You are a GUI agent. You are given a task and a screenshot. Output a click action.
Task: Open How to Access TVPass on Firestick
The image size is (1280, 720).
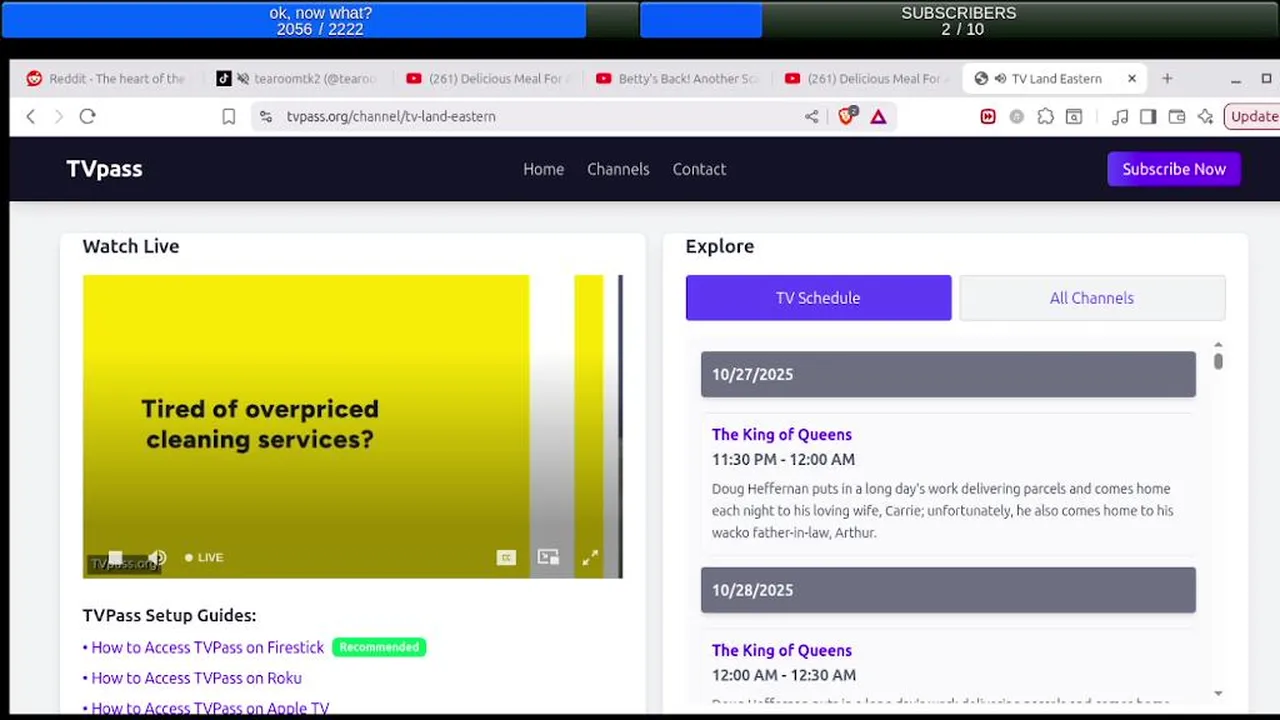point(207,647)
